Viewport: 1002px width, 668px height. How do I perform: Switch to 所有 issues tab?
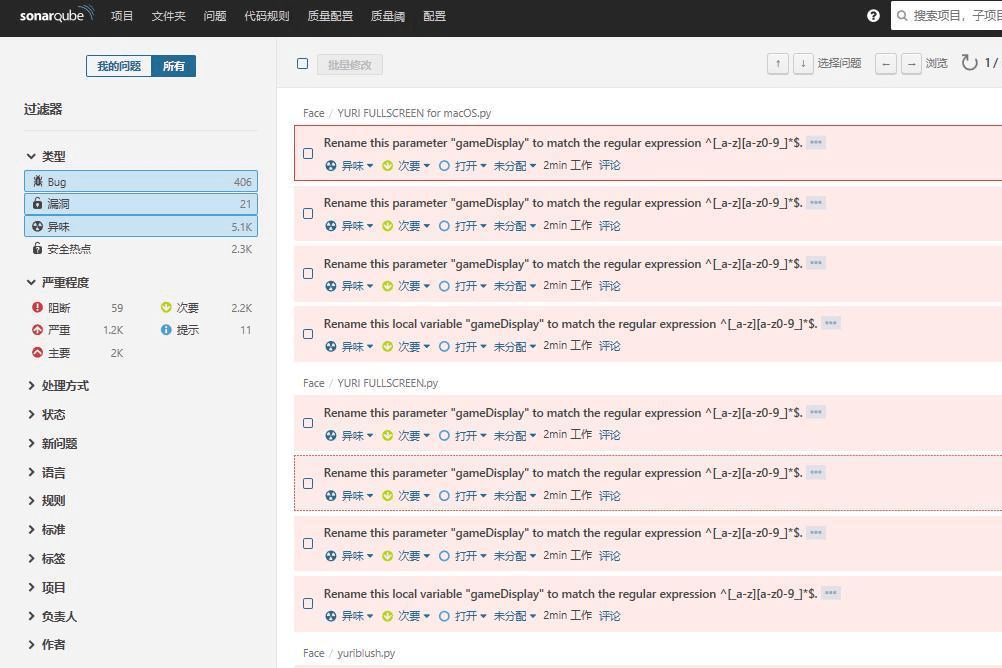tap(173, 66)
